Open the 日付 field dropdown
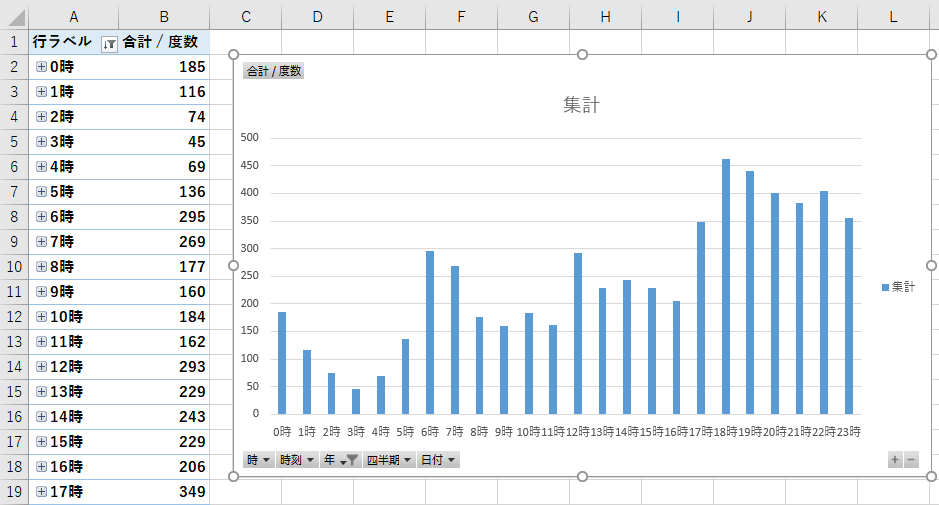Screen dimensions: 939x505 (438, 460)
